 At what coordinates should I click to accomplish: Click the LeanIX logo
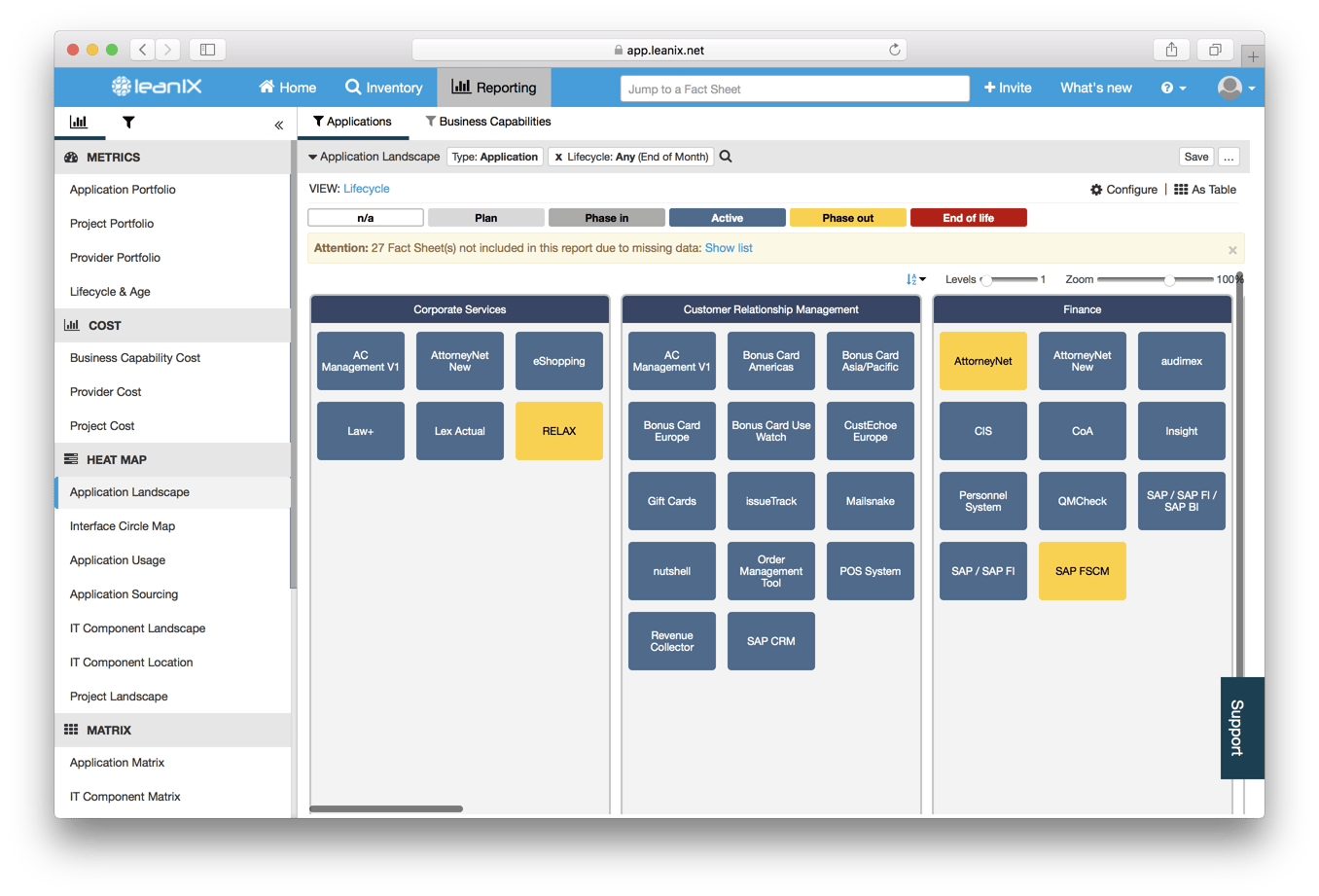coord(156,87)
